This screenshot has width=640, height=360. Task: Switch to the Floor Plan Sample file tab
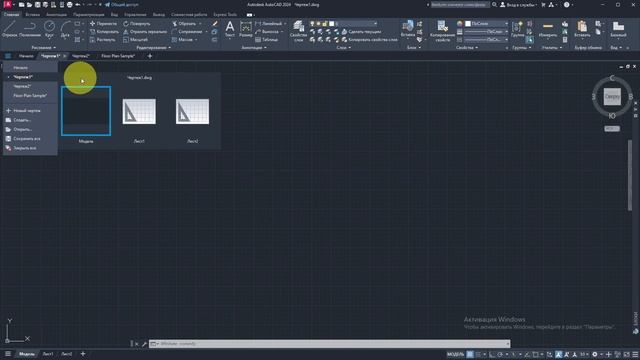118,56
